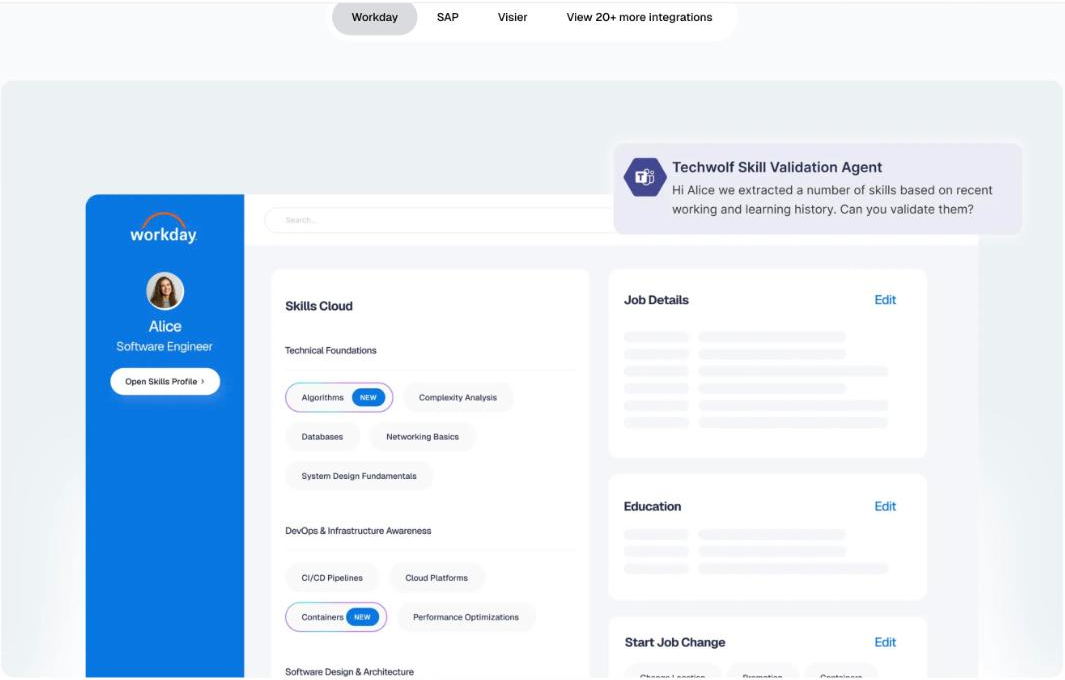
Task: Switch to the SAP tab
Action: tap(448, 18)
